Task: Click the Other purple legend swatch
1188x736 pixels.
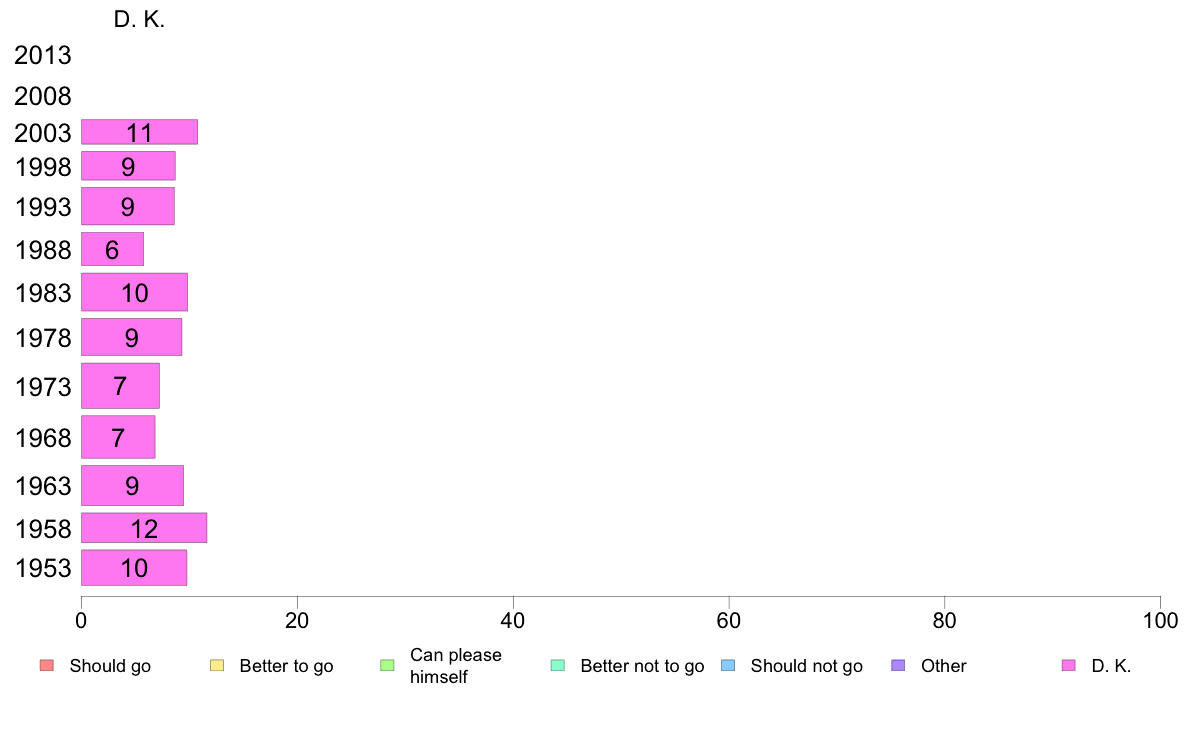Action: pyautogui.click(x=899, y=666)
